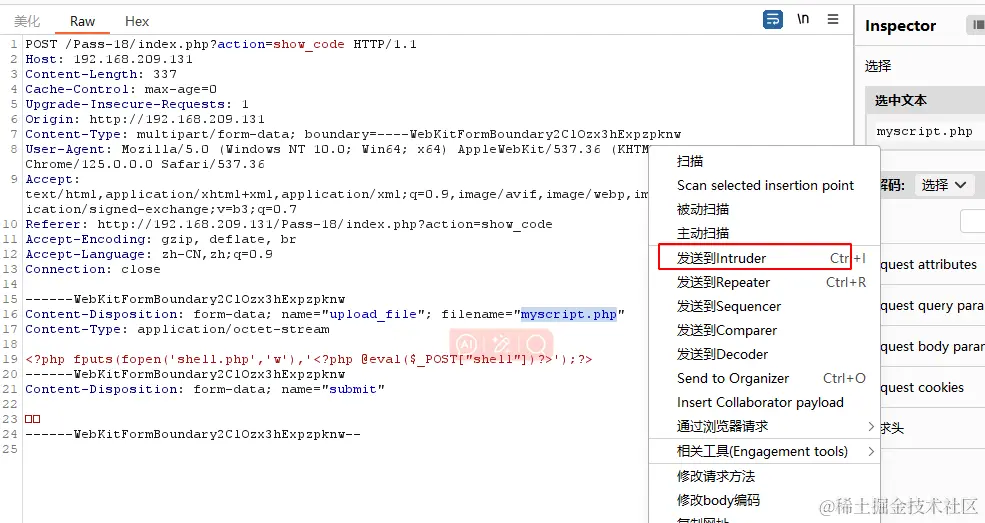This screenshot has width=985, height=523.
Task: Click the magnifier icon in floating toolbar
Action: 536,343
